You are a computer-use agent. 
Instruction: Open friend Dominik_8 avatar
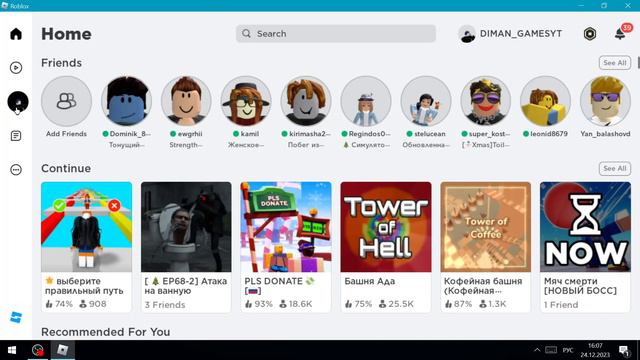pos(126,101)
